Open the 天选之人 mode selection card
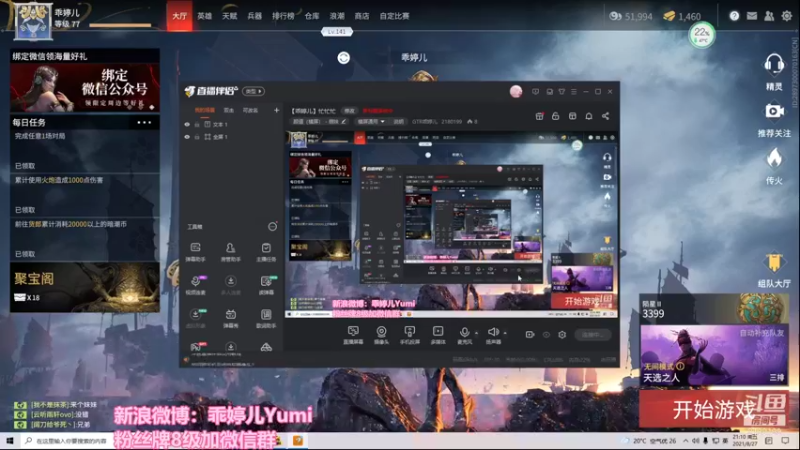 [x=714, y=356]
